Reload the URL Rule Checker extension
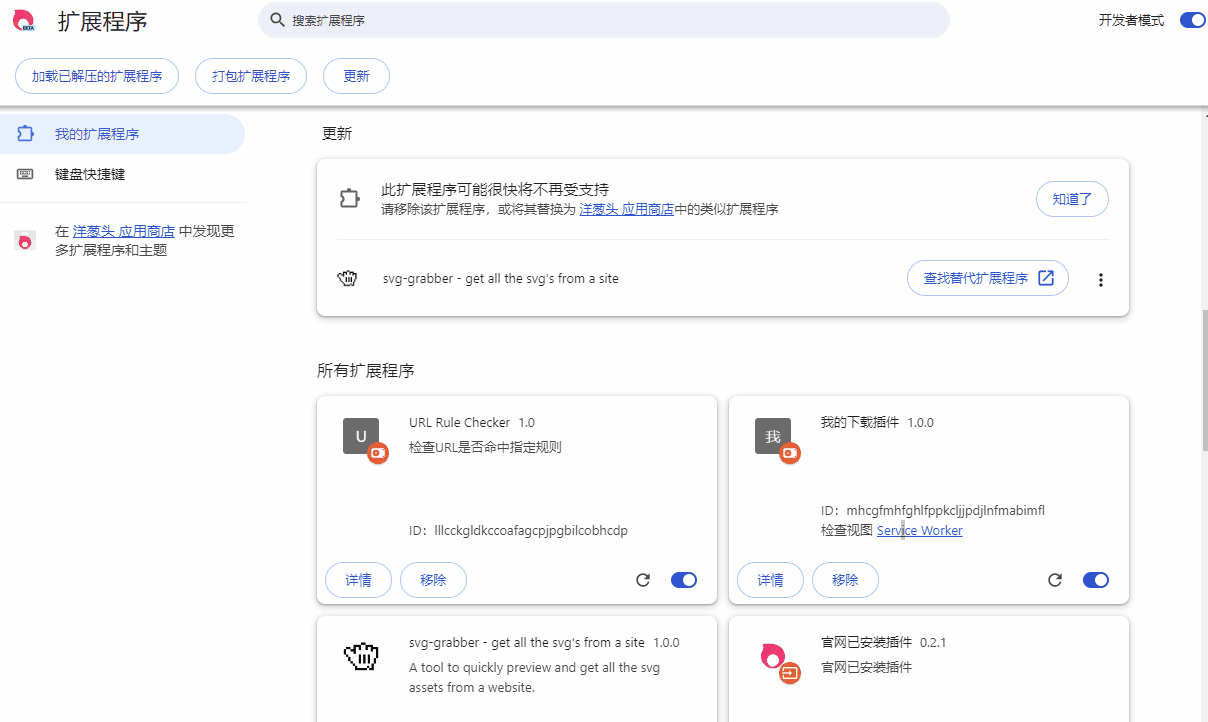 coord(643,579)
